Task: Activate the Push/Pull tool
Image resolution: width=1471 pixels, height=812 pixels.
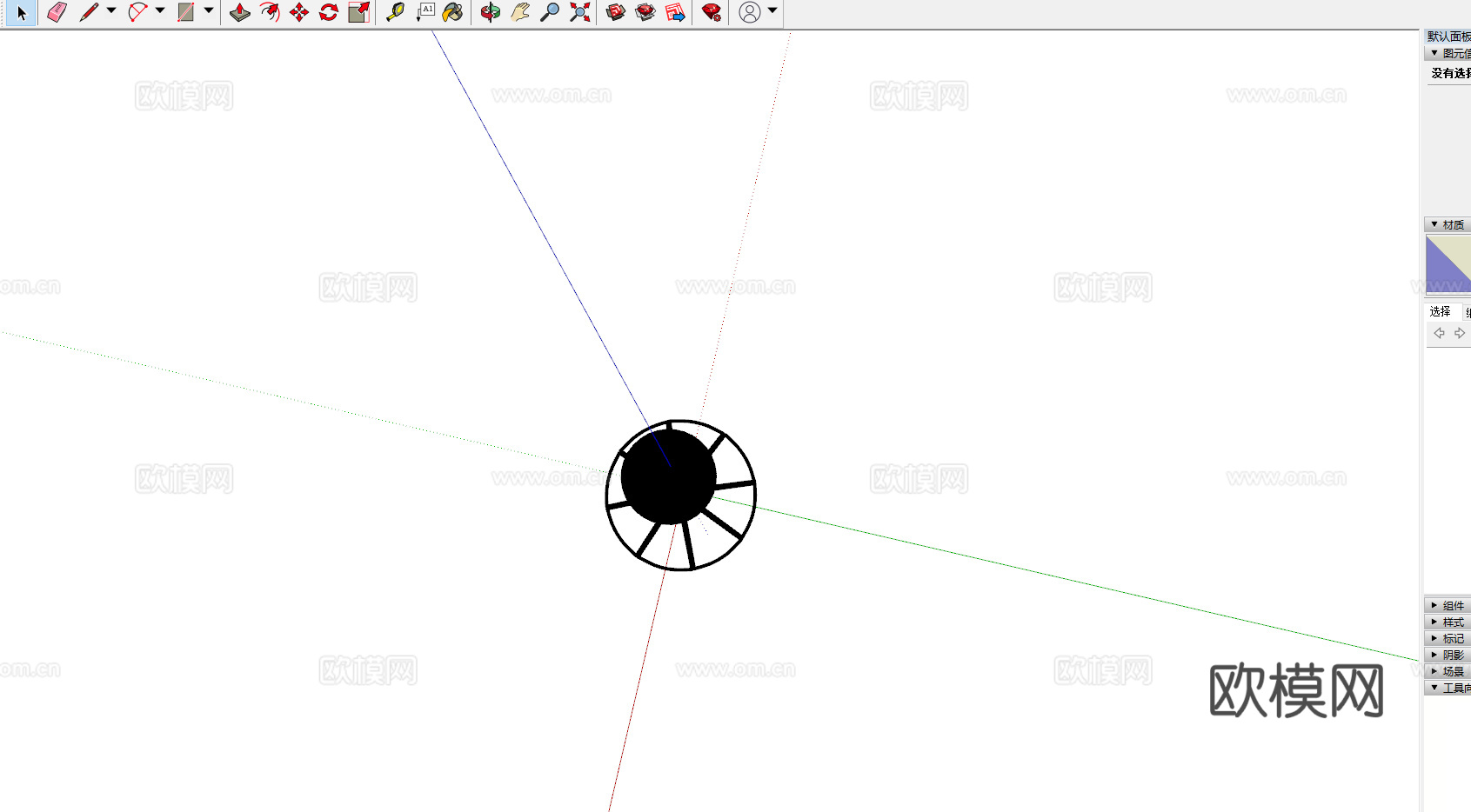Action: pos(240,12)
